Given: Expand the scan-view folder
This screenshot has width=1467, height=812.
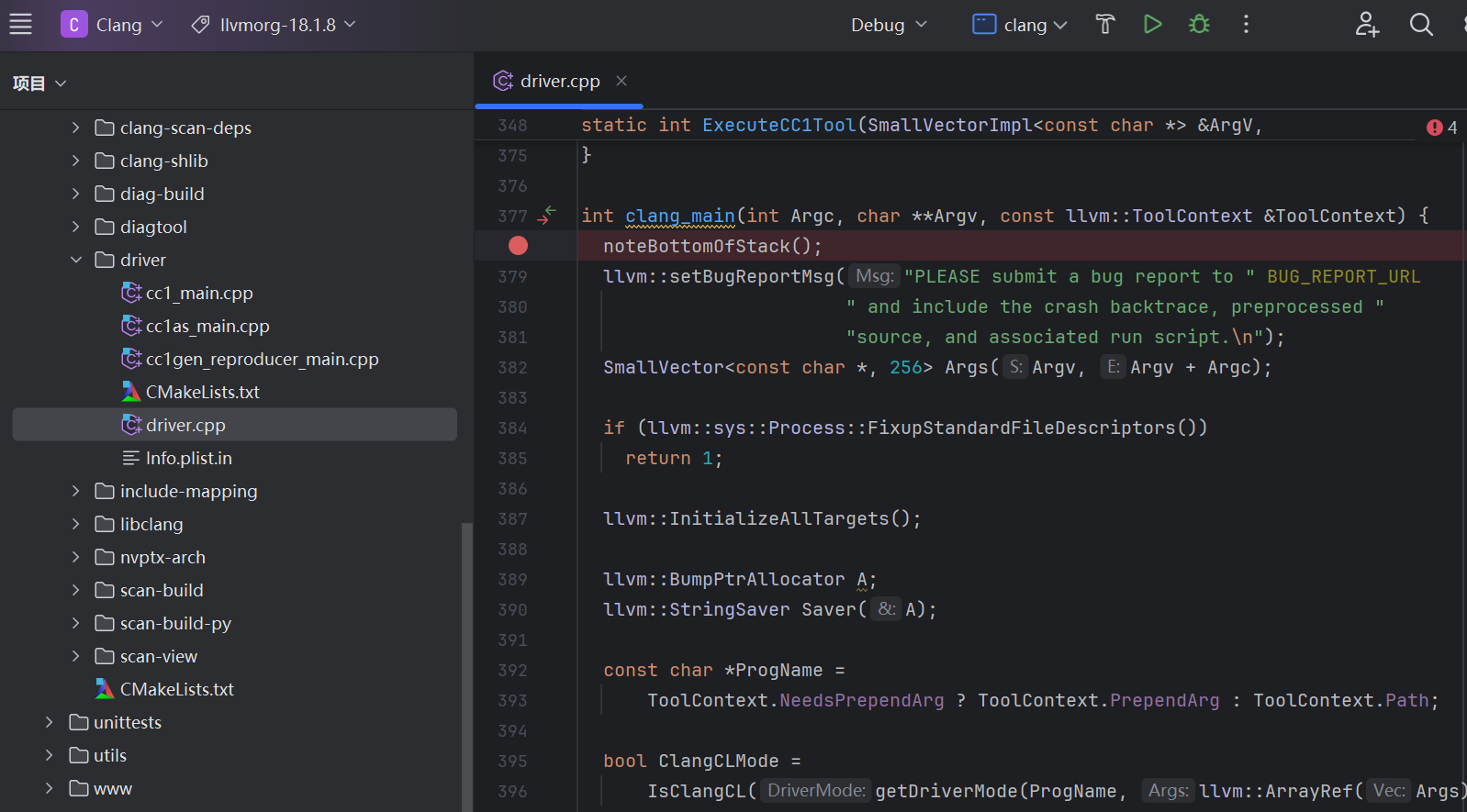Looking at the screenshot, I should coord(76,656).
